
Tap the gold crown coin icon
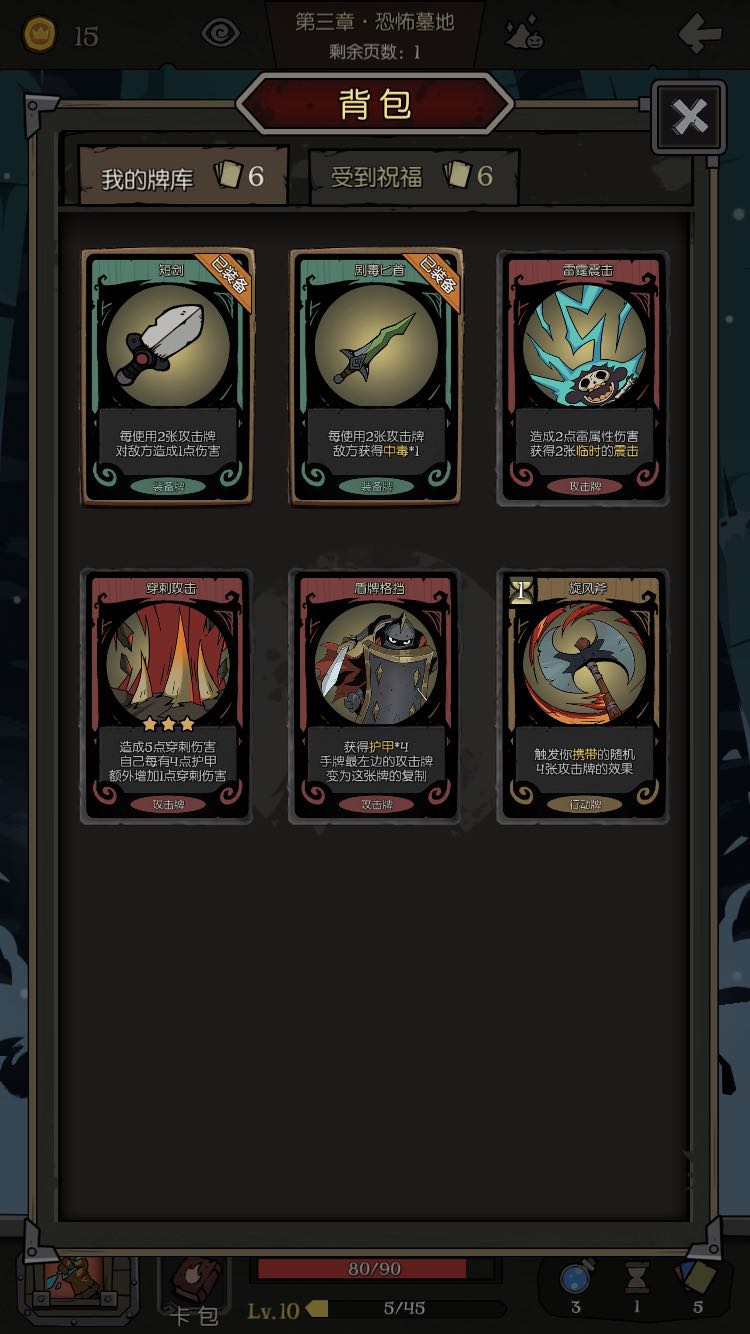[40, 35]
